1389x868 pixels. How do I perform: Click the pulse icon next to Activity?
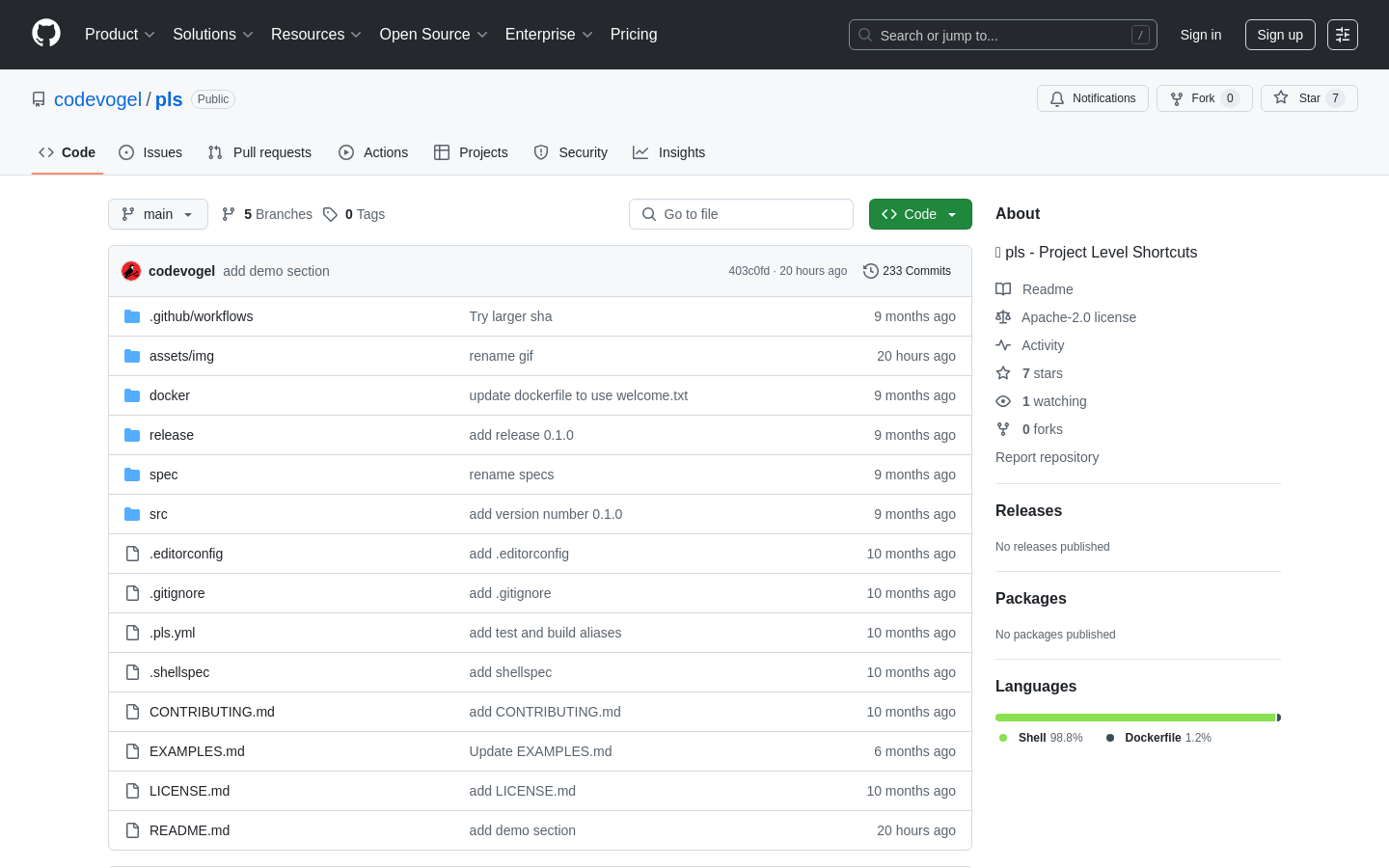point(1003,345)
